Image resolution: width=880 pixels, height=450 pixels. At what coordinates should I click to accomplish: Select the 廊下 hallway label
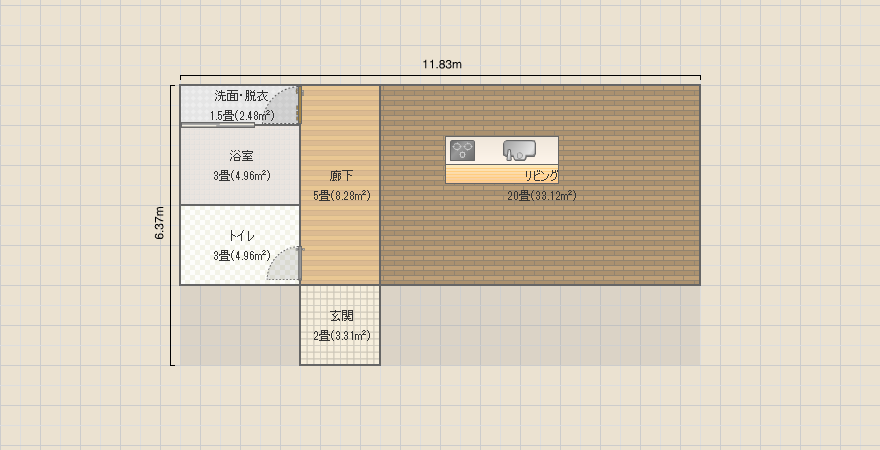341,176
